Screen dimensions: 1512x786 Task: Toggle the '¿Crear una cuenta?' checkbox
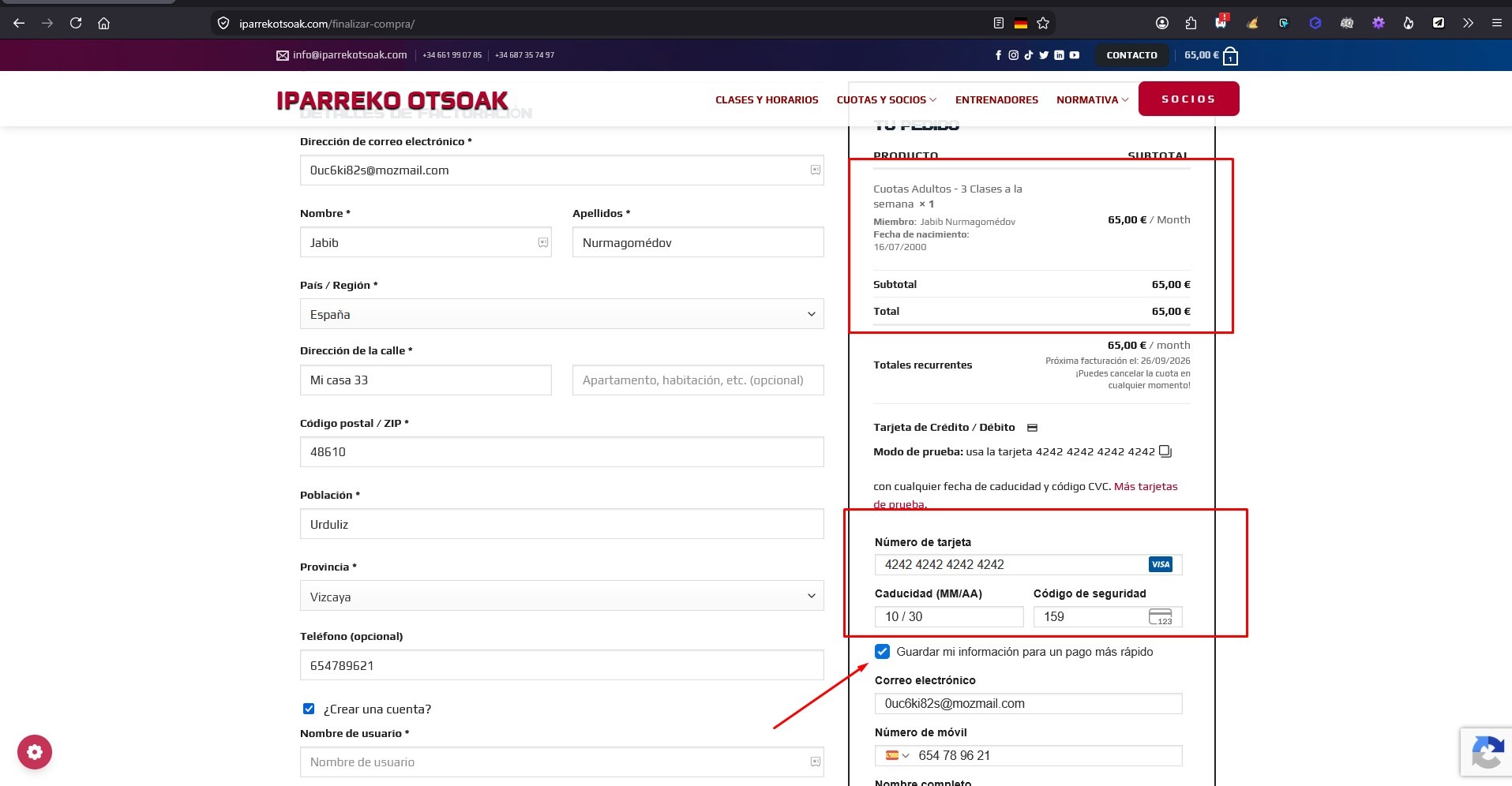pos(309,709)
